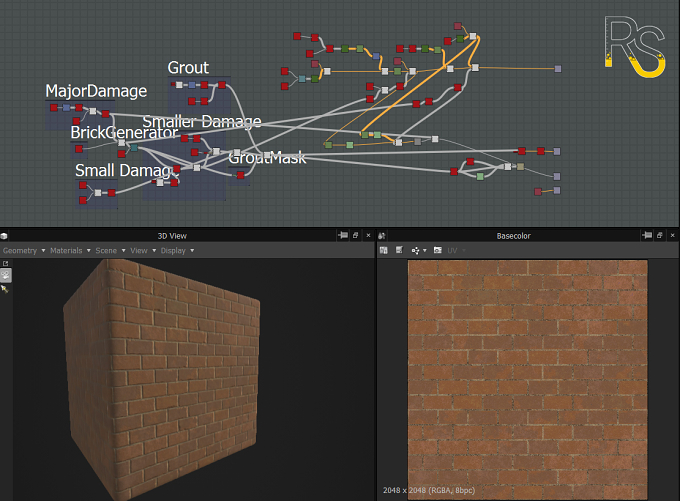Viewport: 680px width, 501px height.
Task: Select the light picker icon in 3D View sidebar
Action: pyautogui.click(x=5, y=289)
